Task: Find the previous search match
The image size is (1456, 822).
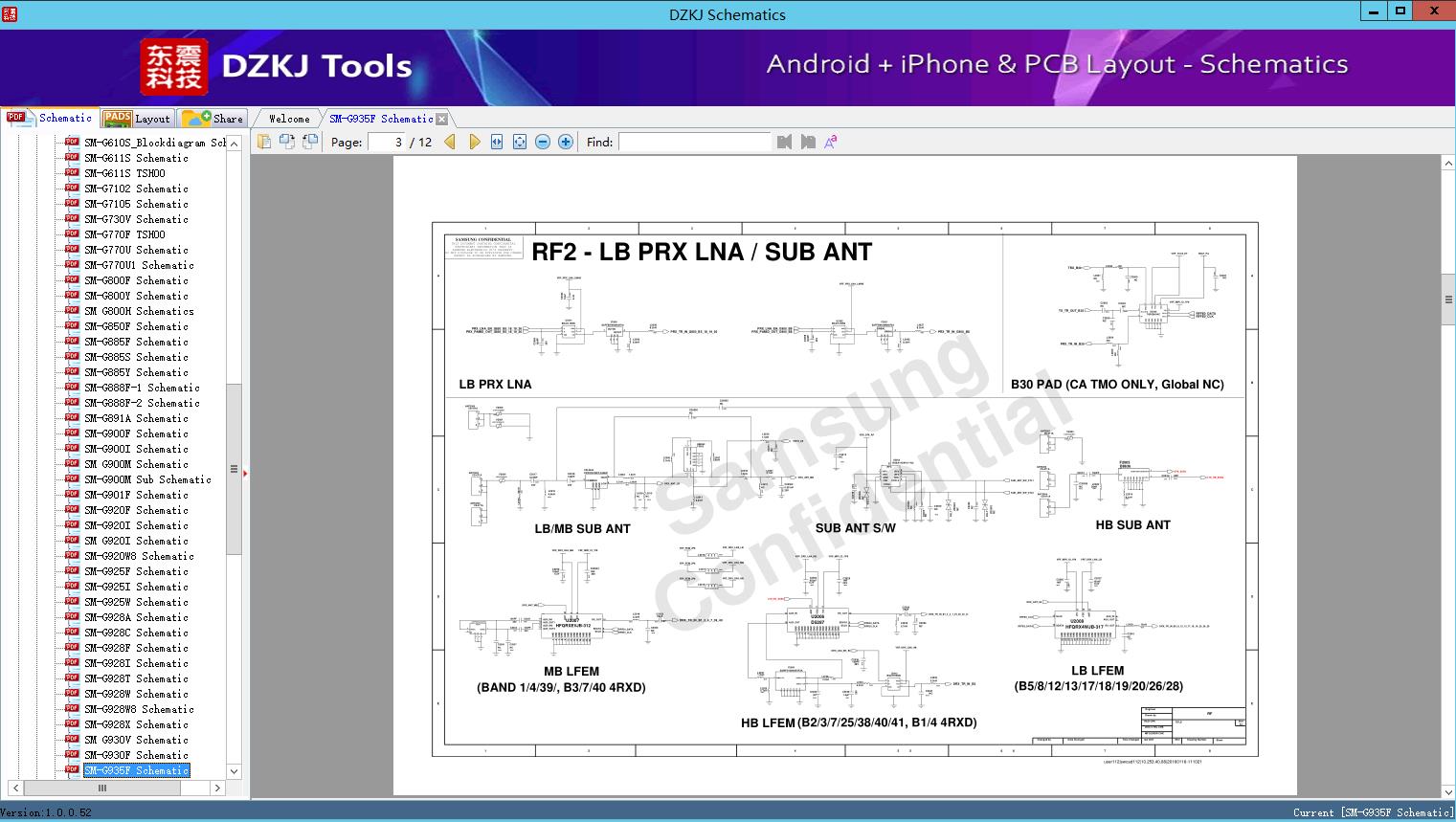Action: 785,142
